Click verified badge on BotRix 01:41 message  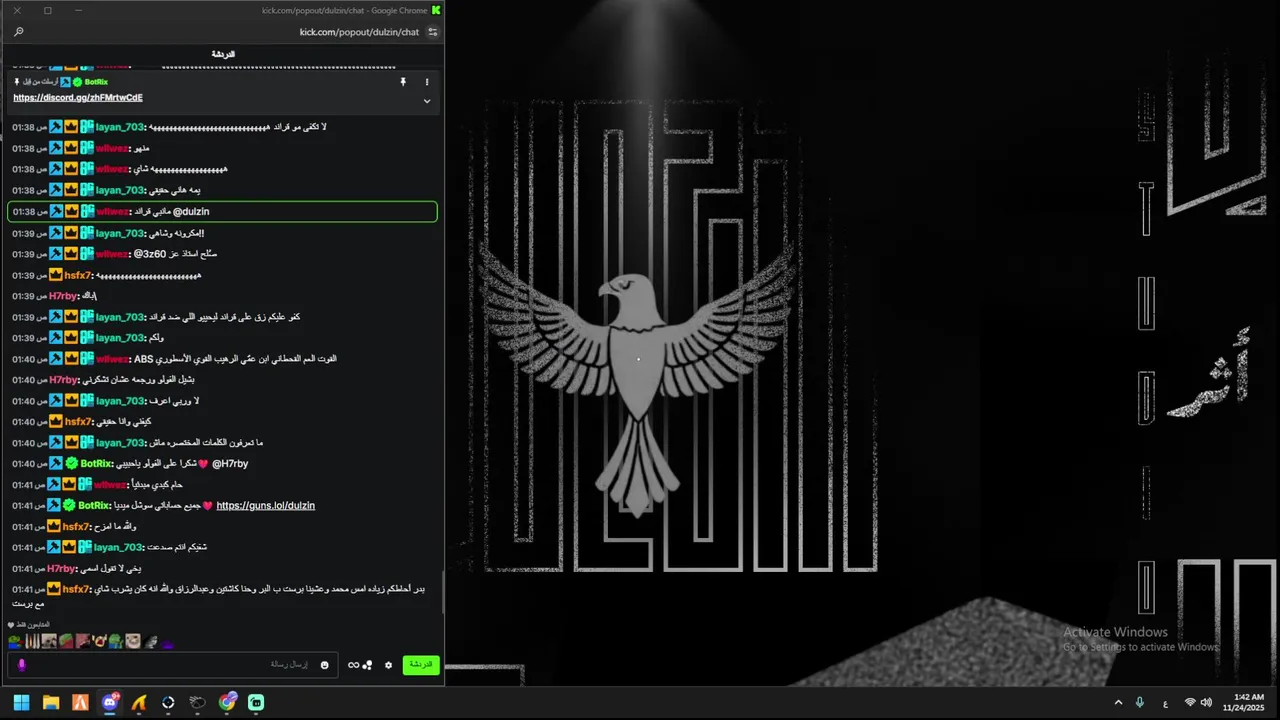click(69, 506)
